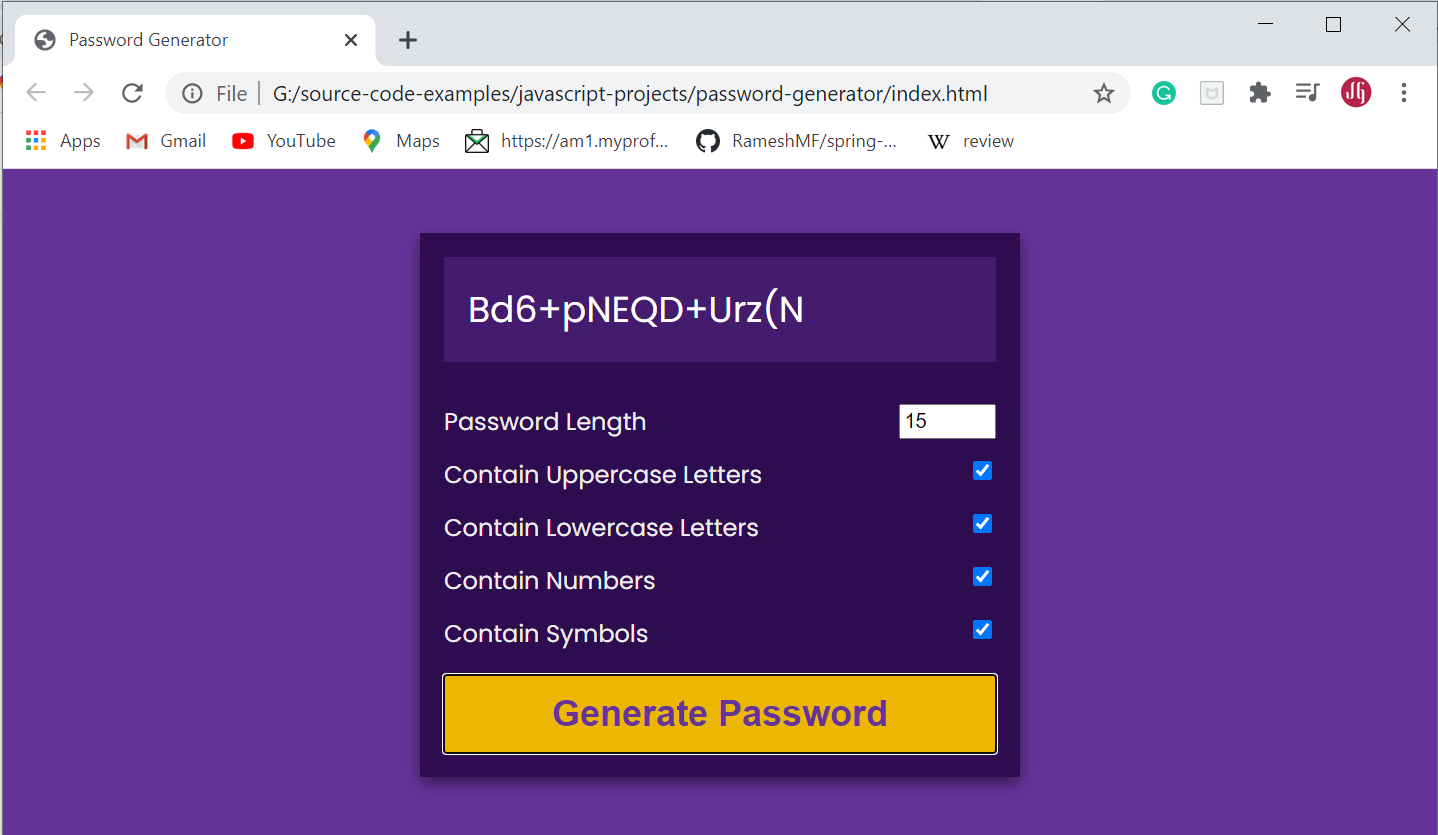This screenshot has width=1438, height=835.
Task: Open a new browser tab
Action: (407, 40)
